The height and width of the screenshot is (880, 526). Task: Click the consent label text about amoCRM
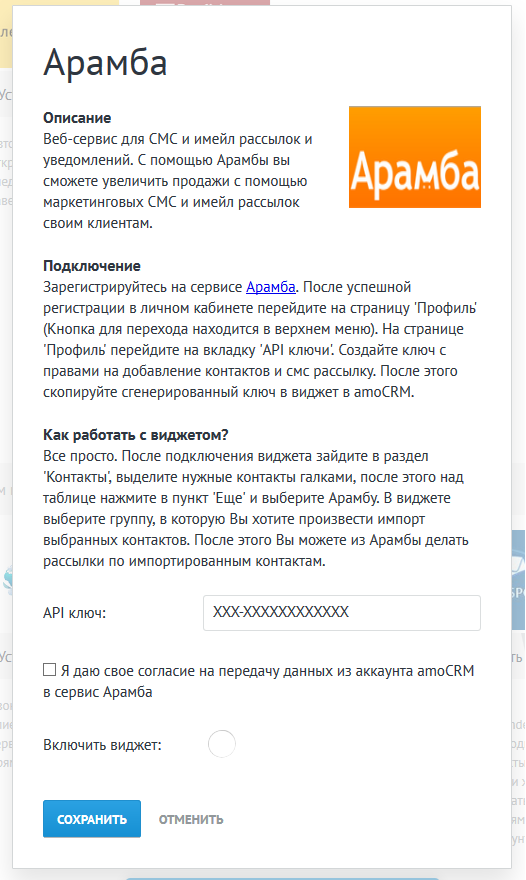click(259, 681)
